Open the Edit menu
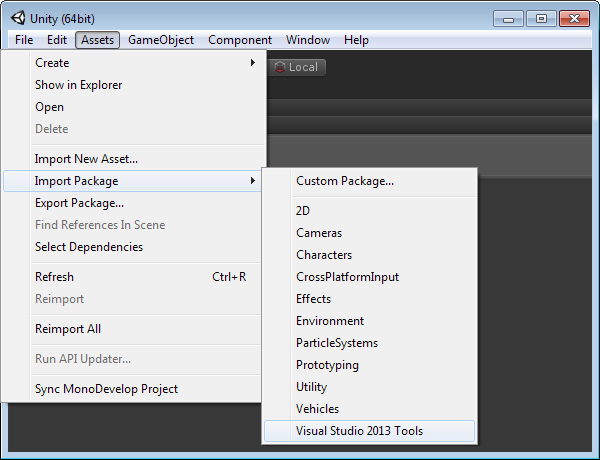This screenshot has height=460, width=600. click(x=57, y=40)
